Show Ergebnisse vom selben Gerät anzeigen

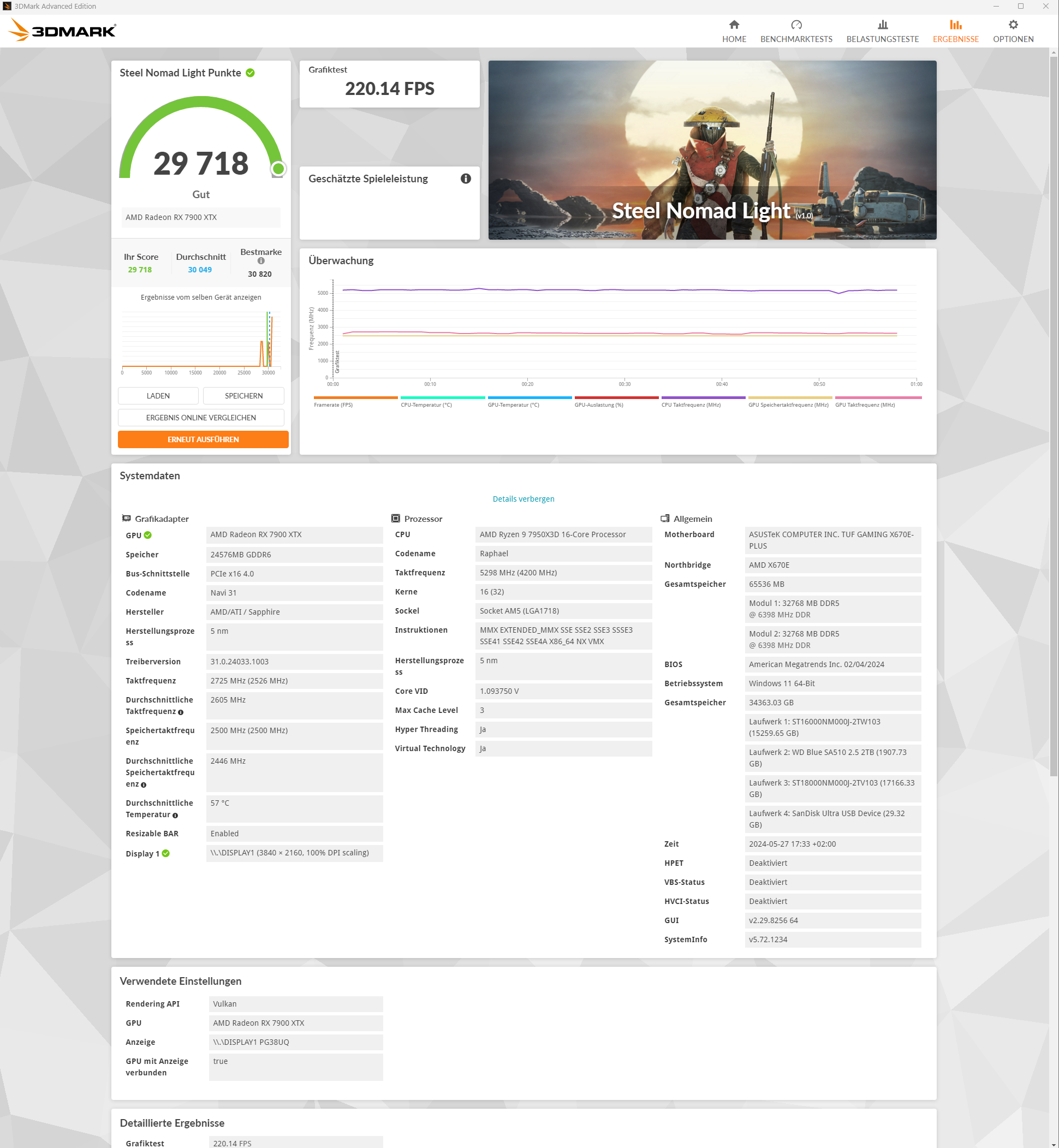pos(200,297)
